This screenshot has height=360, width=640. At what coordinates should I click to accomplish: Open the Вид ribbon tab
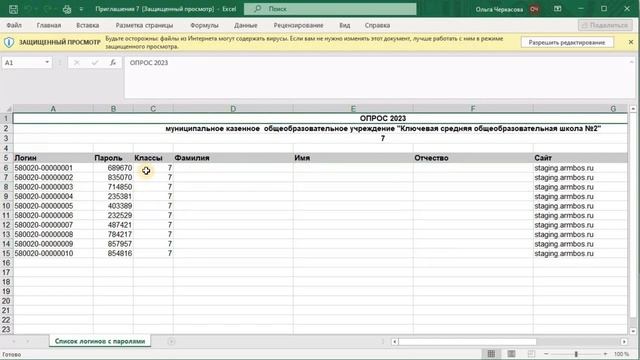tap(344, 25)
